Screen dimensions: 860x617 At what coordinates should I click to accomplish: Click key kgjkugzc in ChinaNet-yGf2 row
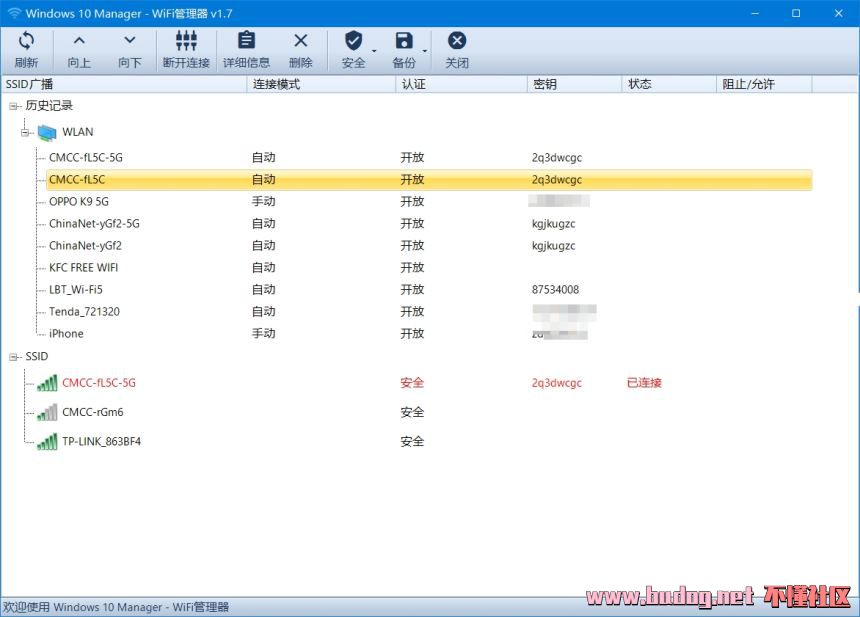553,246
